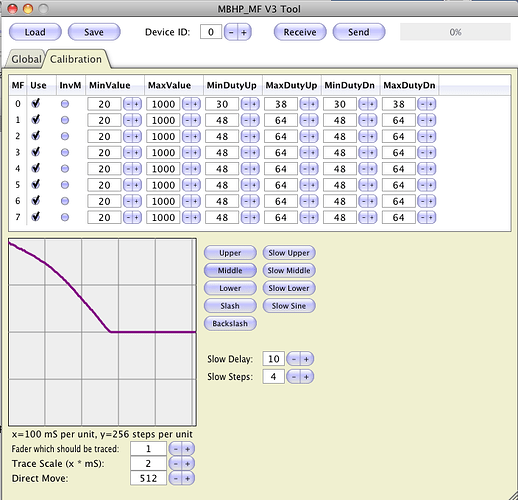The width and height of the screenshot is (518, 500).
Task: Select the Calibration tab
Action: click(76, 59)
